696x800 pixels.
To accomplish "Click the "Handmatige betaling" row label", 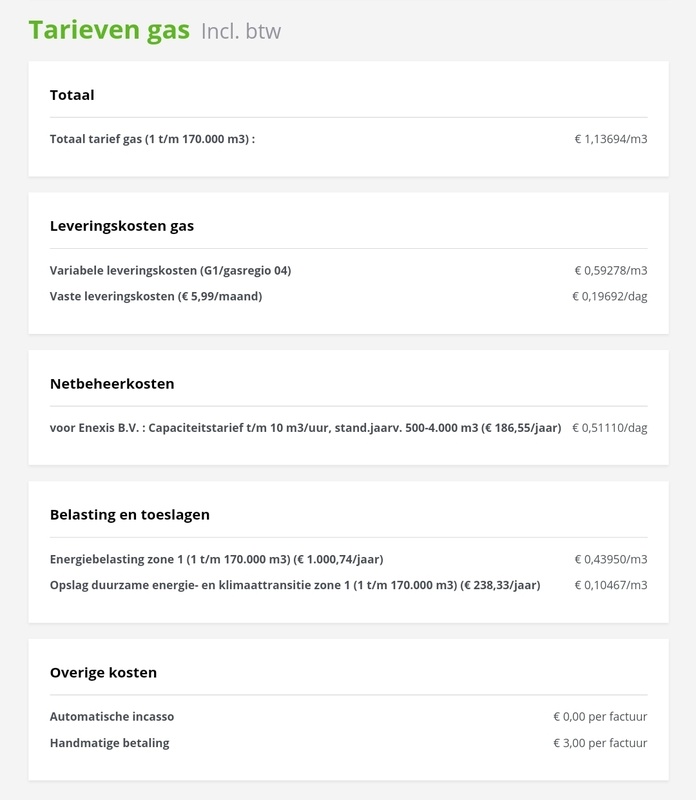I will [x=110, y=743].
